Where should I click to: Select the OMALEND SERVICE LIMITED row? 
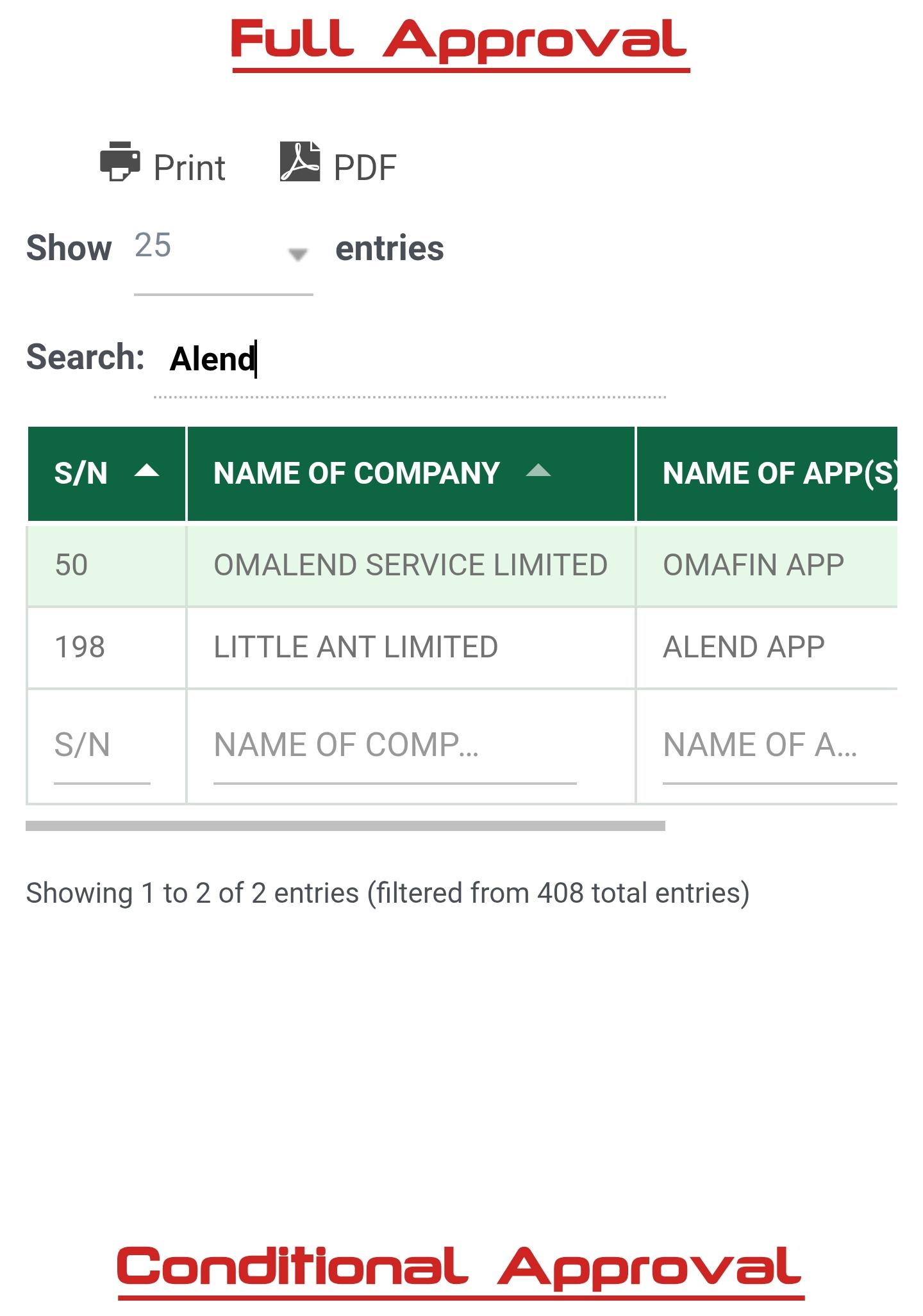coord(410,565)
